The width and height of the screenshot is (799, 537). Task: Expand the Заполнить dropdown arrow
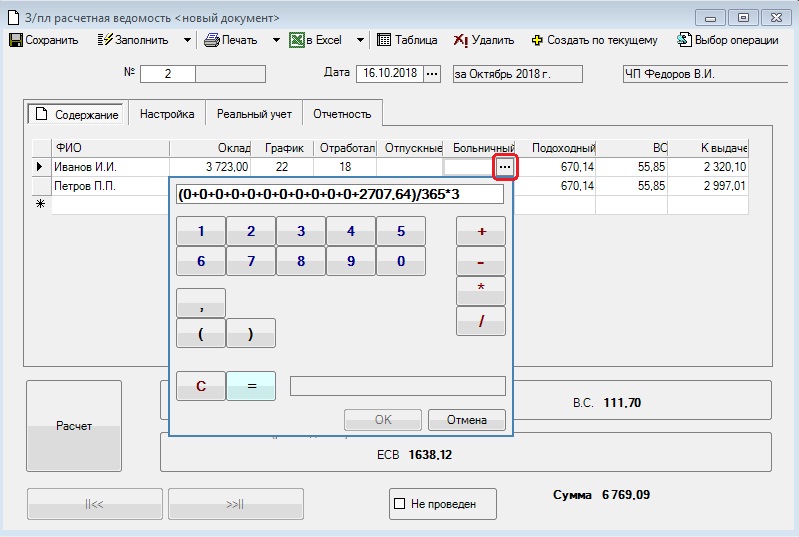point(187,40)
